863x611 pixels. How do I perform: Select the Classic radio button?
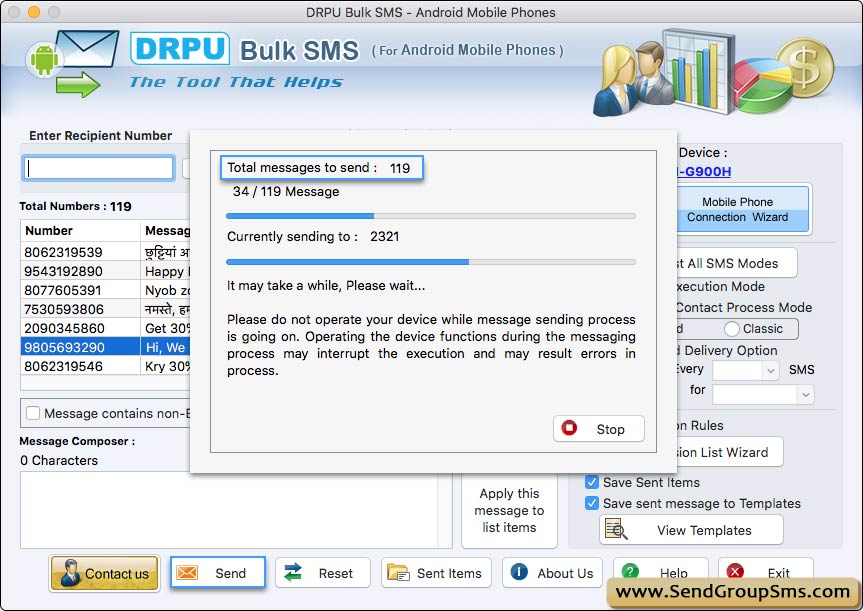pyautogui.click(x=731, y=329)
